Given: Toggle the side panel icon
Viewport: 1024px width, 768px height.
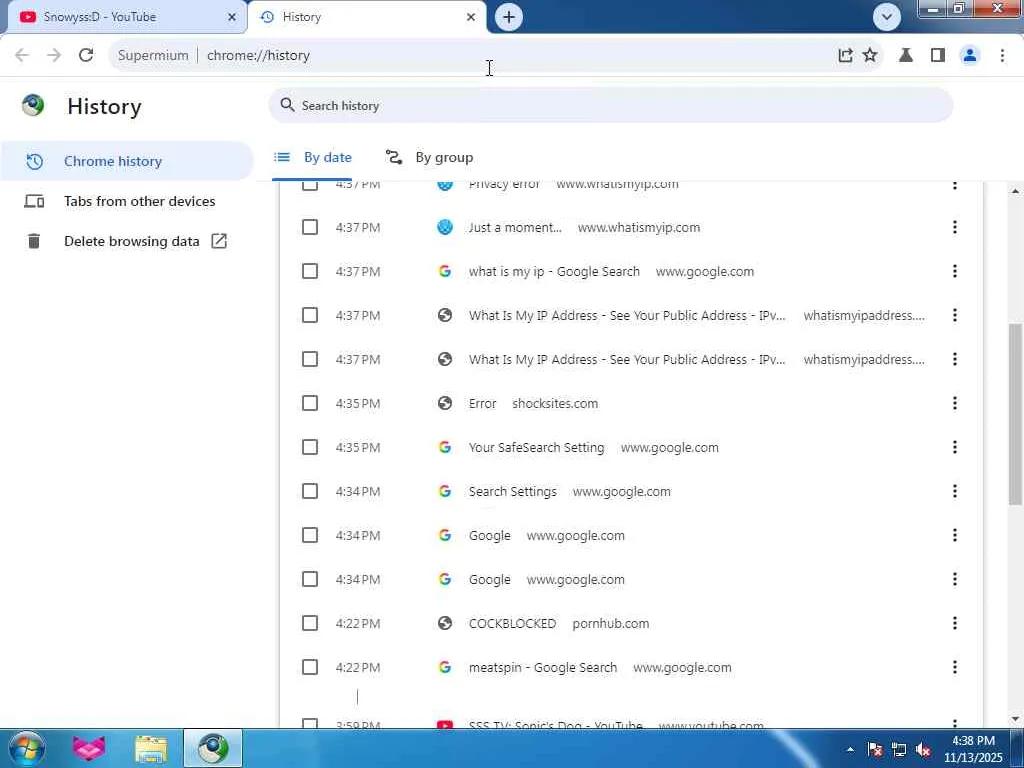Looking at the screenshot, I should 938,55.
